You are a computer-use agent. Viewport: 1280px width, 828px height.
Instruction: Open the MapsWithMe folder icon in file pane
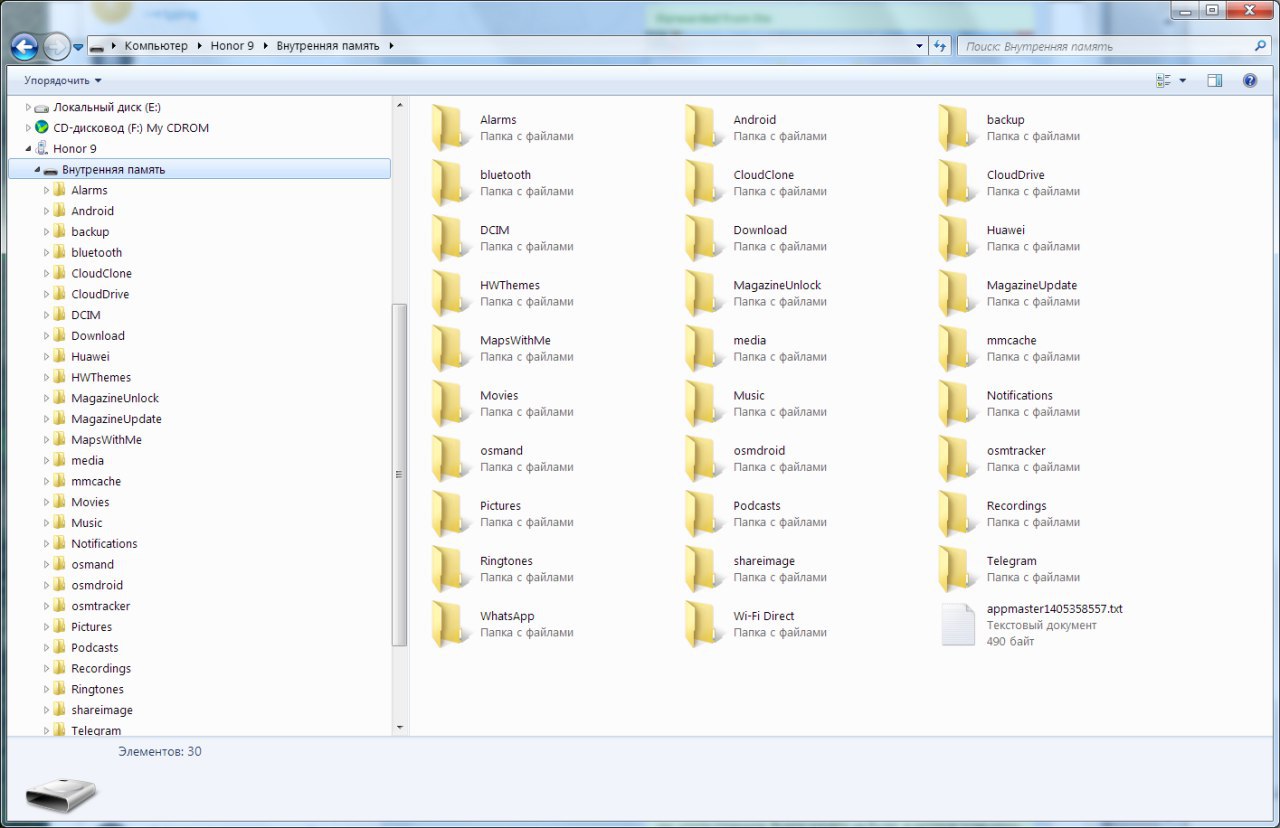tap(451, 348)
